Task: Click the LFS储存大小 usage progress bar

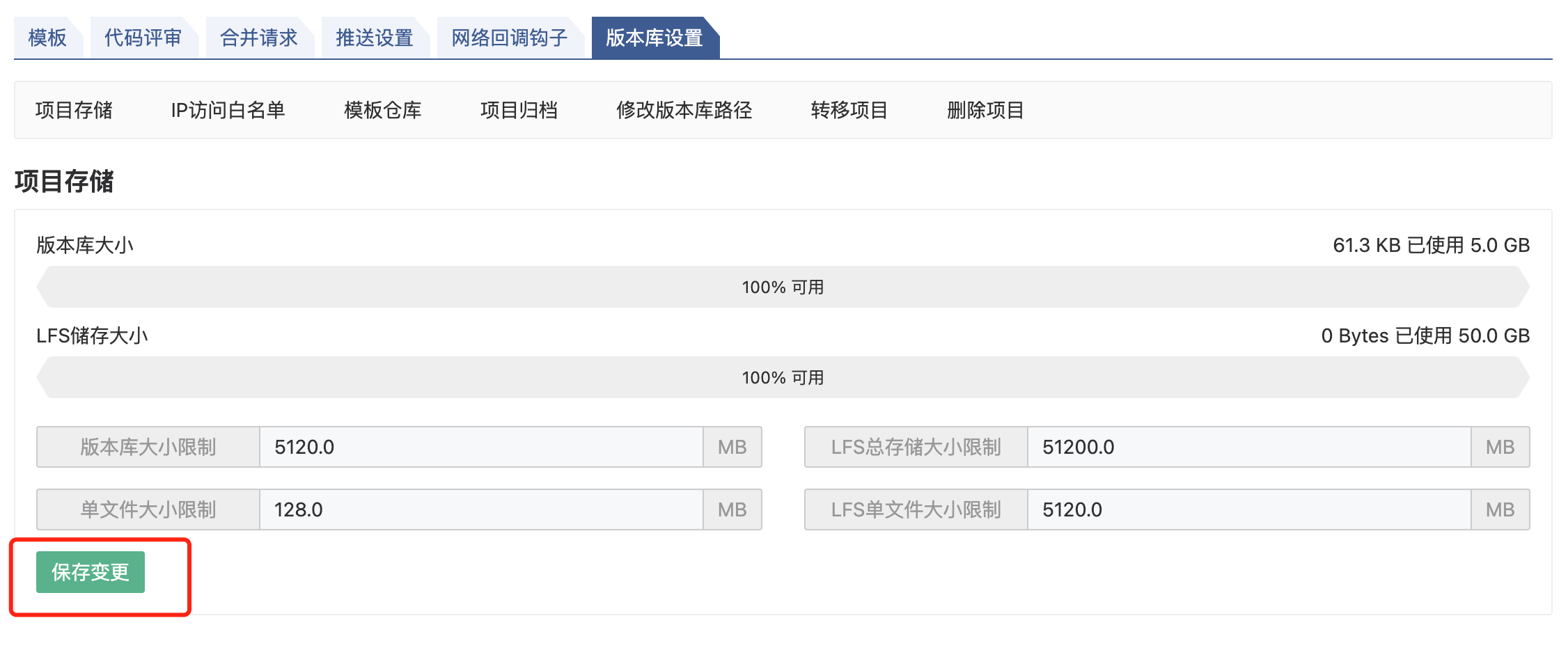Action: (x=783, y=377)
